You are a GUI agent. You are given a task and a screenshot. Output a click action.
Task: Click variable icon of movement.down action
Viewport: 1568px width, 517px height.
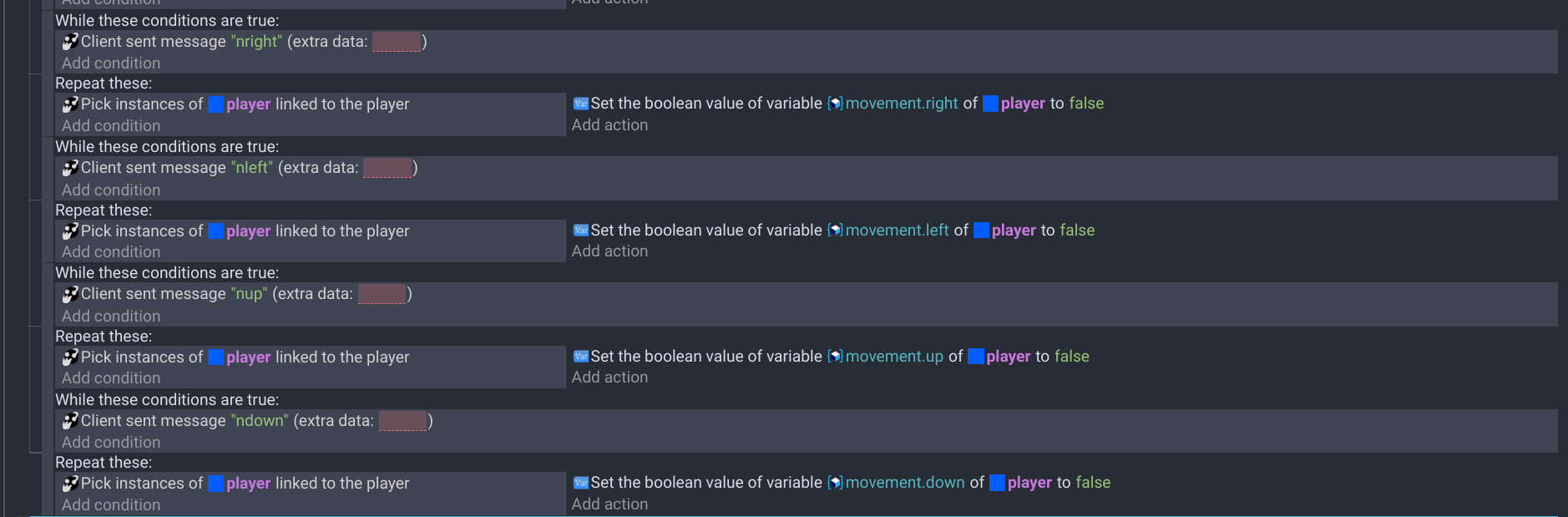(x=581, y=483)
